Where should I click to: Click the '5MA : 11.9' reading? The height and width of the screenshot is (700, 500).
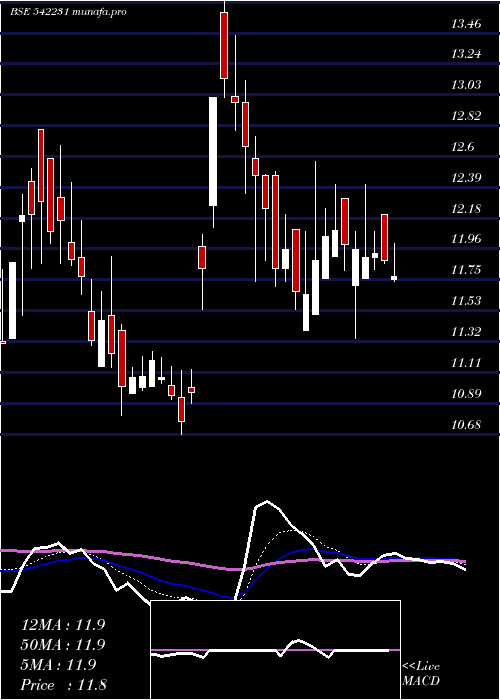(58, 665)
